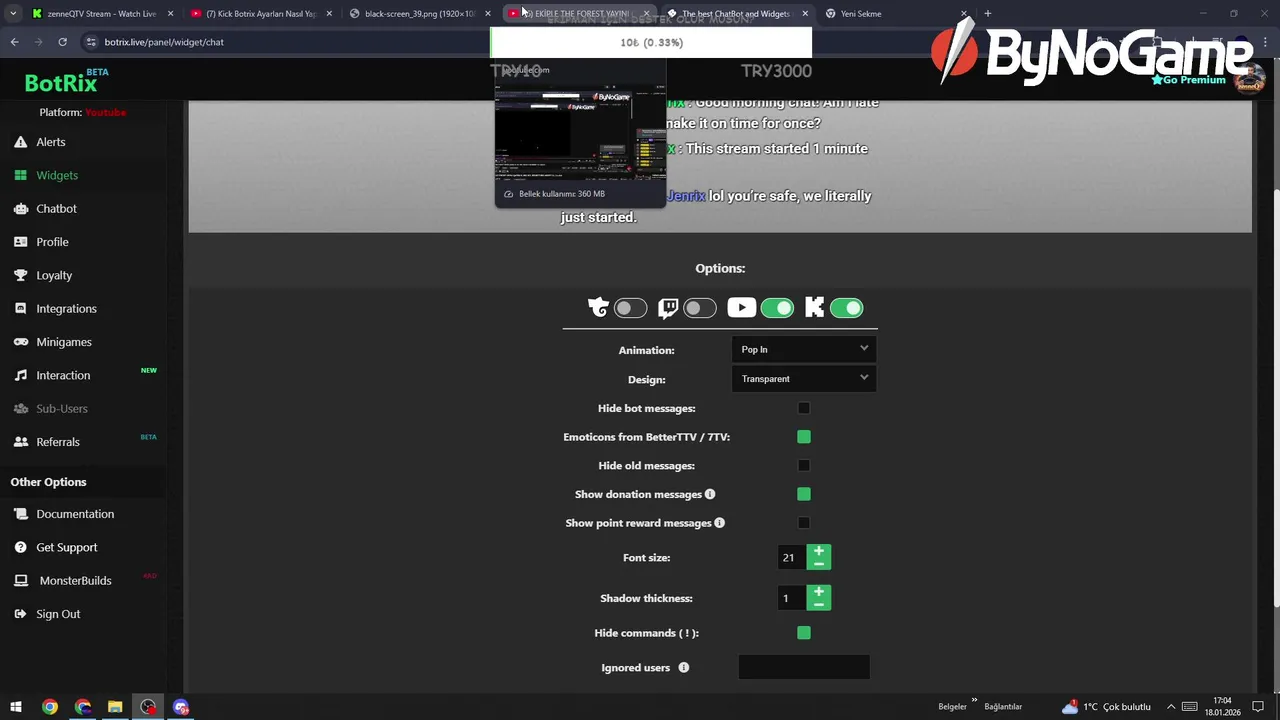1280x720 pixels.
Task: Toggle the Trovo platform switch
Action: pyautogui.click(x=630, y=308)
